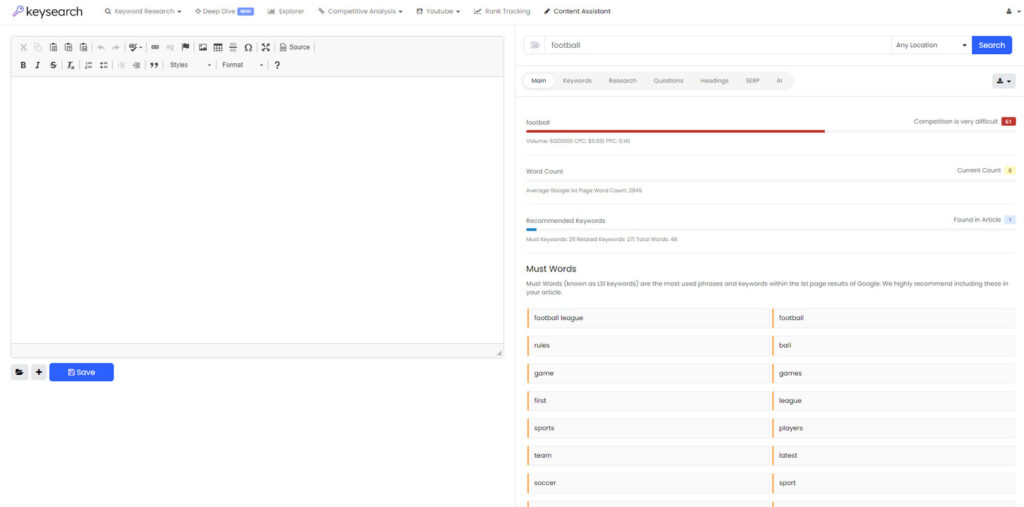Open the Format dropdown
Viewport: 1024px width, 507px height.
click(242, 65)
